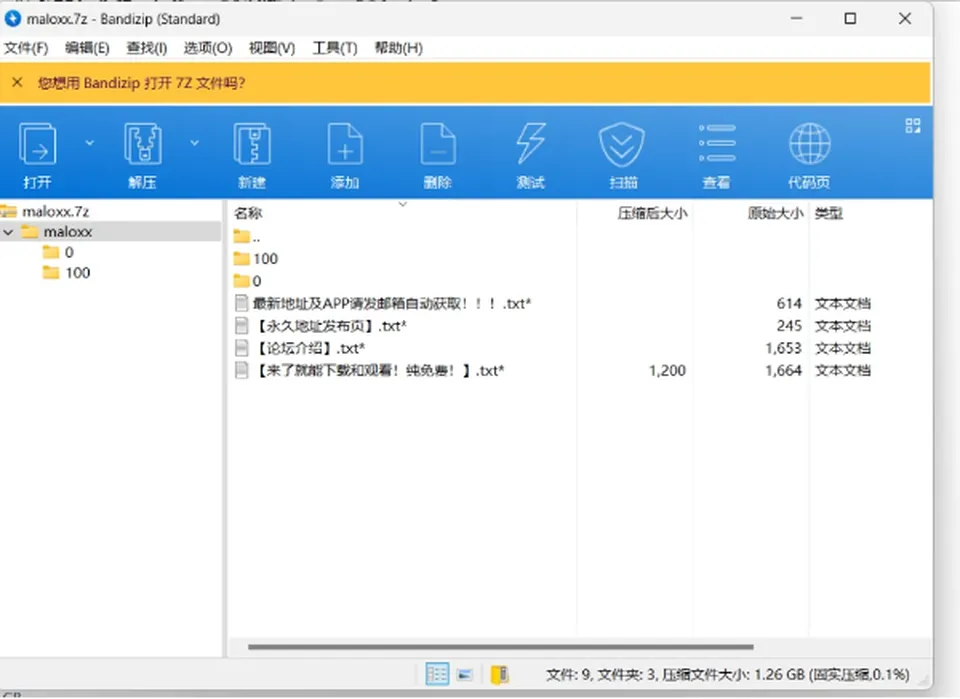Image resolution: width=960 pixels, height=699 pixels.
Task: Minimize the Bandizip window
Action: point(796,19)
